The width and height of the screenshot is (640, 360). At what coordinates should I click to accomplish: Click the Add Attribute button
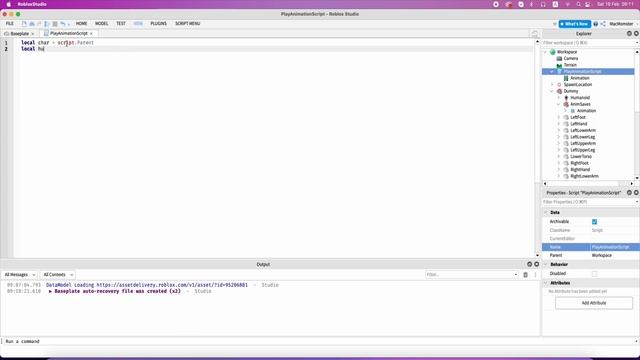point(594,303)
